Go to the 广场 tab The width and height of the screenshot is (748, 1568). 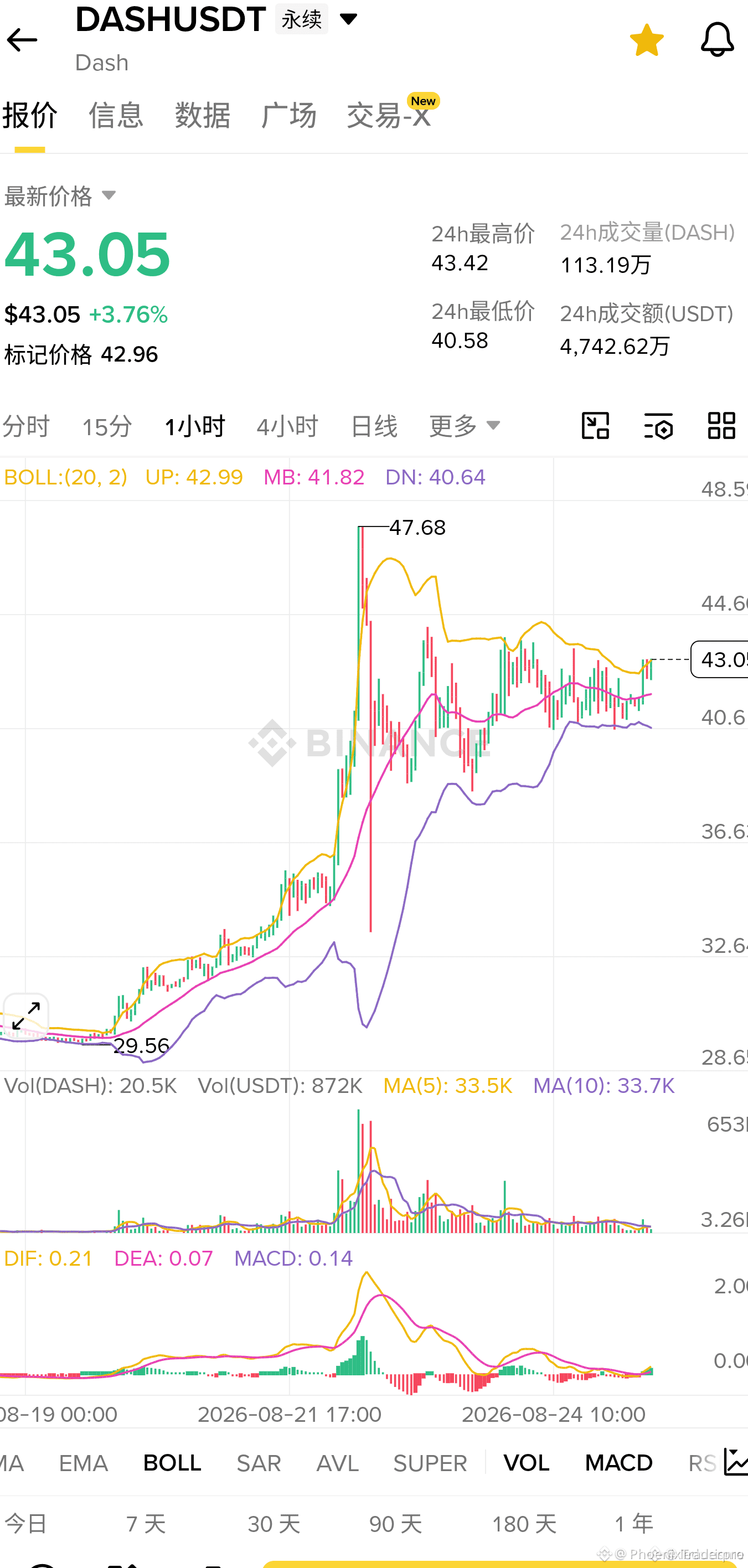[288, 115]
